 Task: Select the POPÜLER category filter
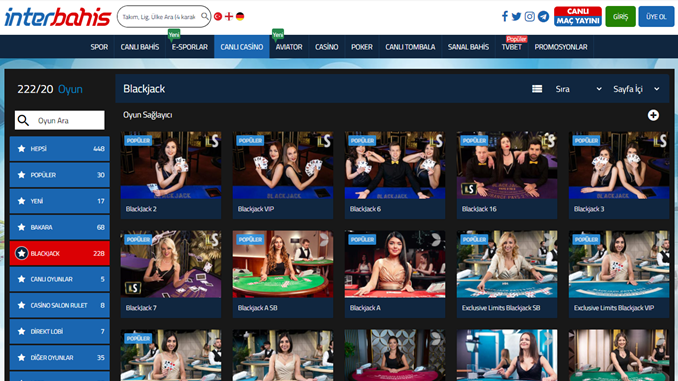pos(60,175)
